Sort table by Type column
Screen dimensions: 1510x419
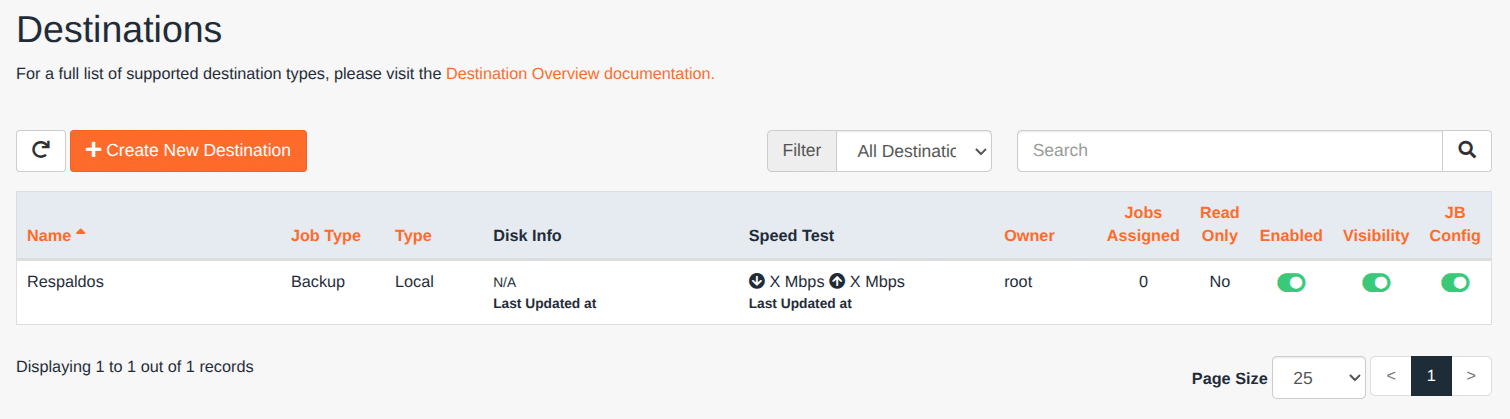pos(413,236)
